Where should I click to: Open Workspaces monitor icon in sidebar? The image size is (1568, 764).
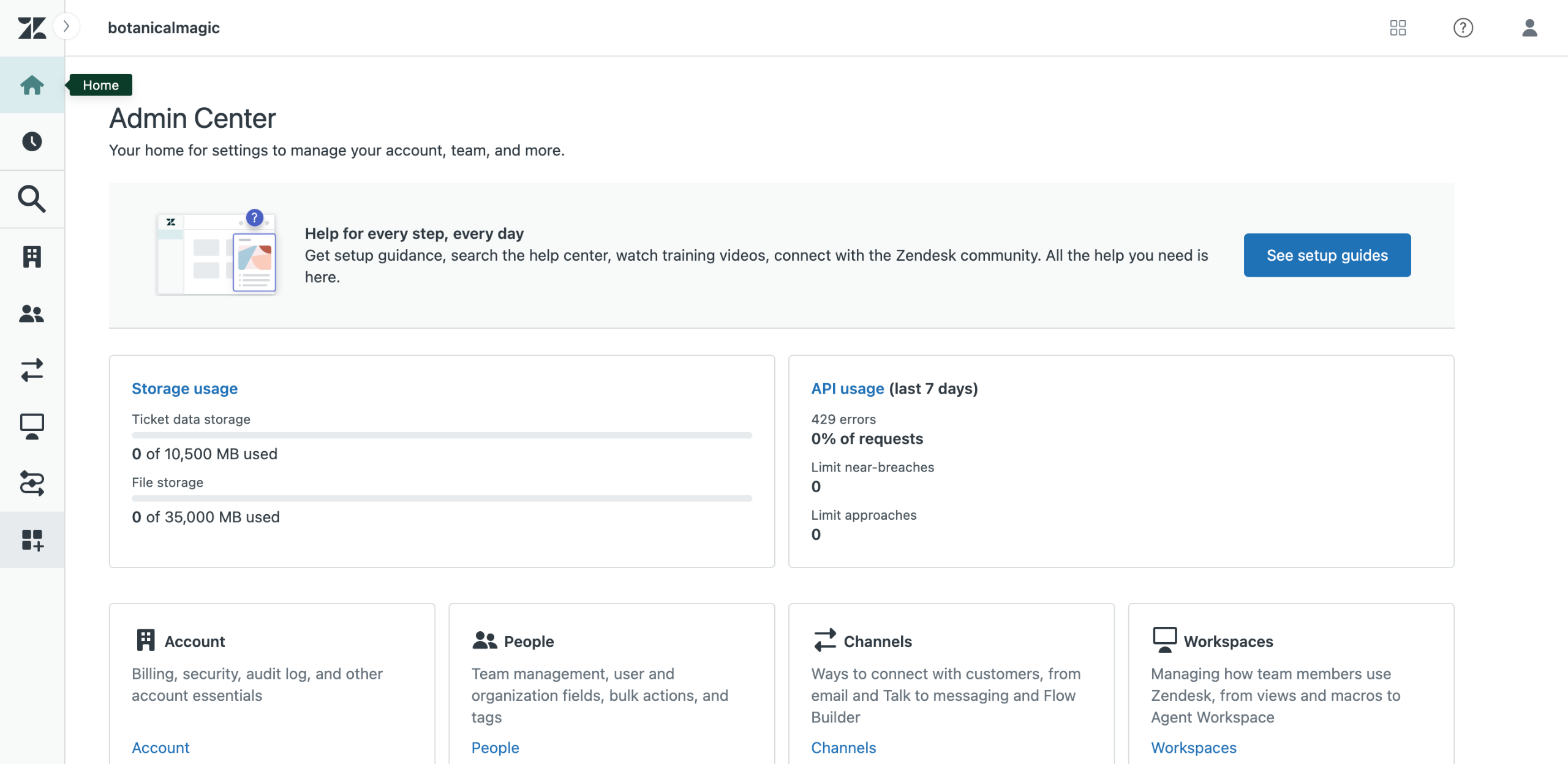[32, 427]
